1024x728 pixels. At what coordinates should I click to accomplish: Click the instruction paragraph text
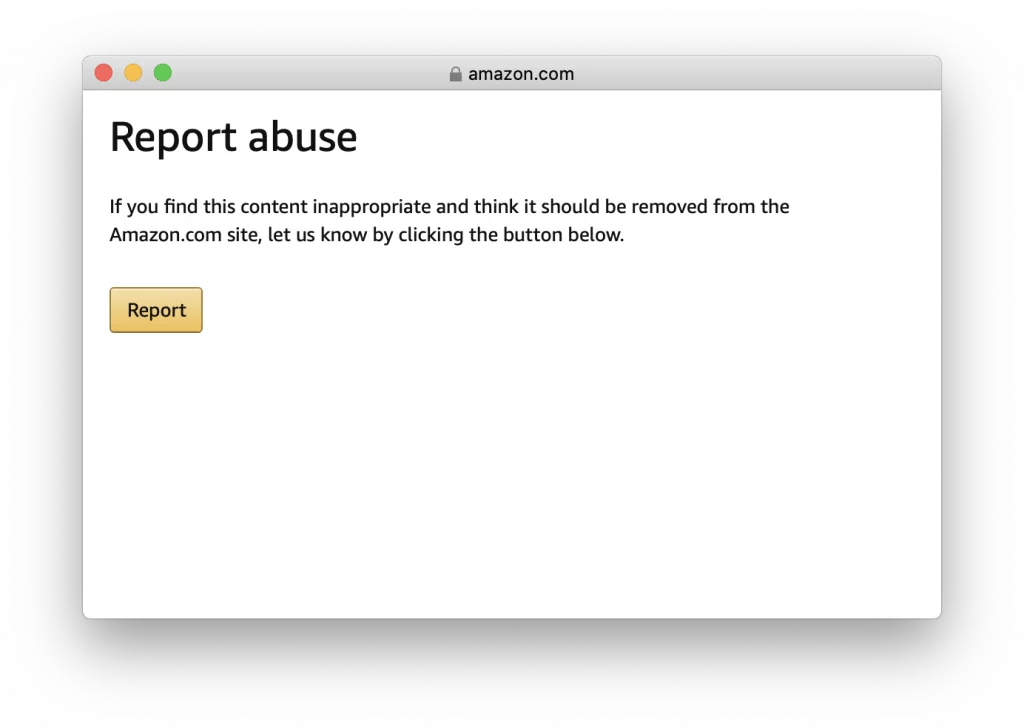pos(449,220)
